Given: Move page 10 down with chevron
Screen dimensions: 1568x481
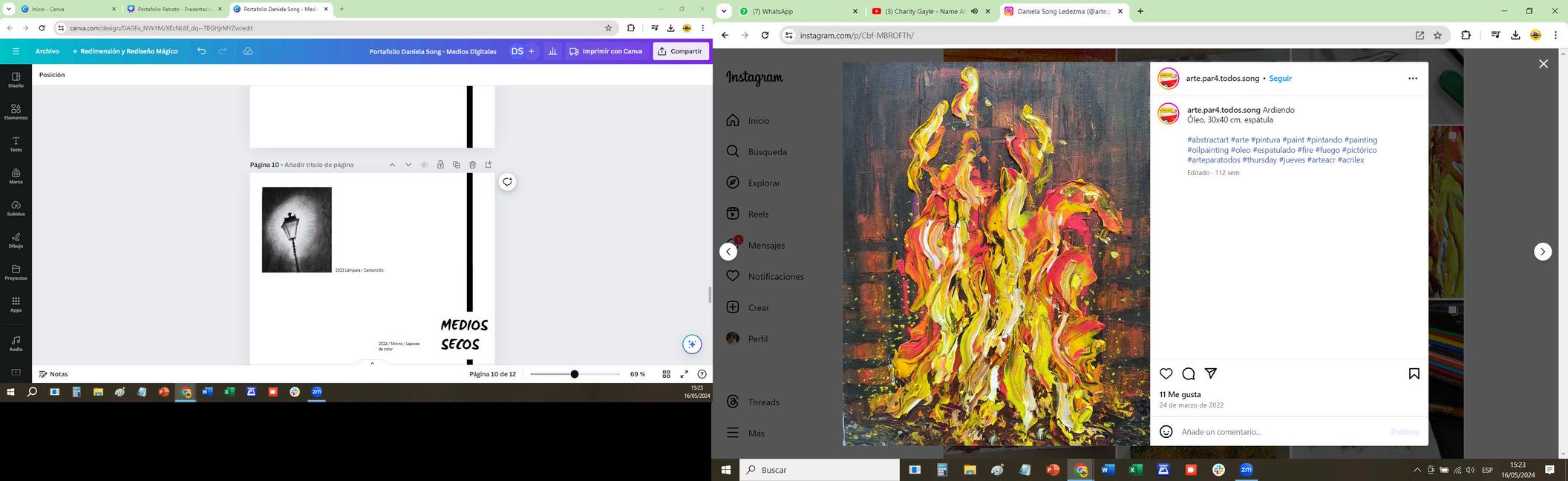Looking at the screenshot, I should click(408, 165).
